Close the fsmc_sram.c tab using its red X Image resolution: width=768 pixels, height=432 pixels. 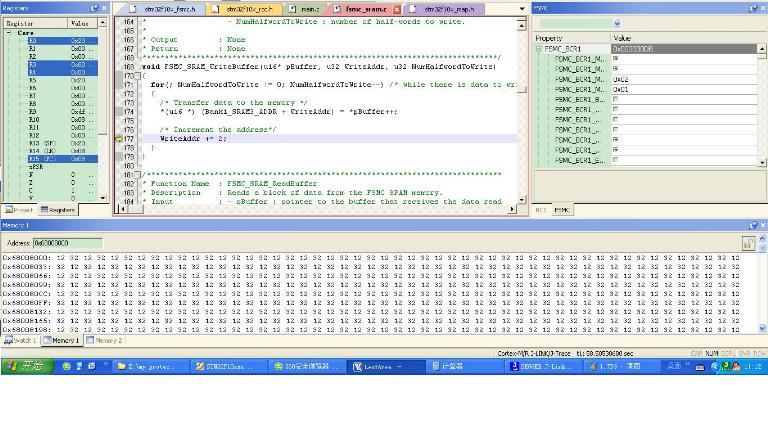pyautogui.click(x=397, y=9)
